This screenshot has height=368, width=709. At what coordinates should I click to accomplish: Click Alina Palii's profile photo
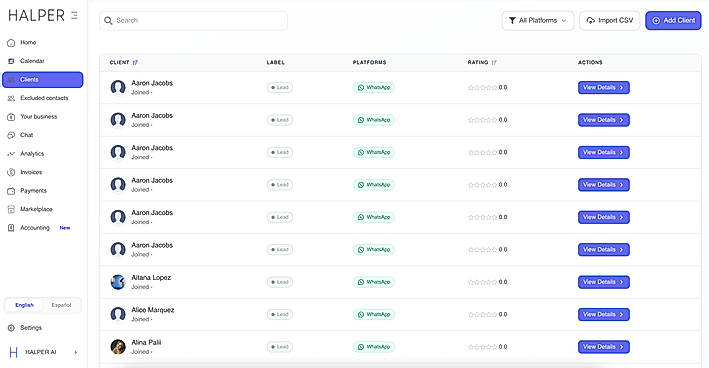coord(118,347)
